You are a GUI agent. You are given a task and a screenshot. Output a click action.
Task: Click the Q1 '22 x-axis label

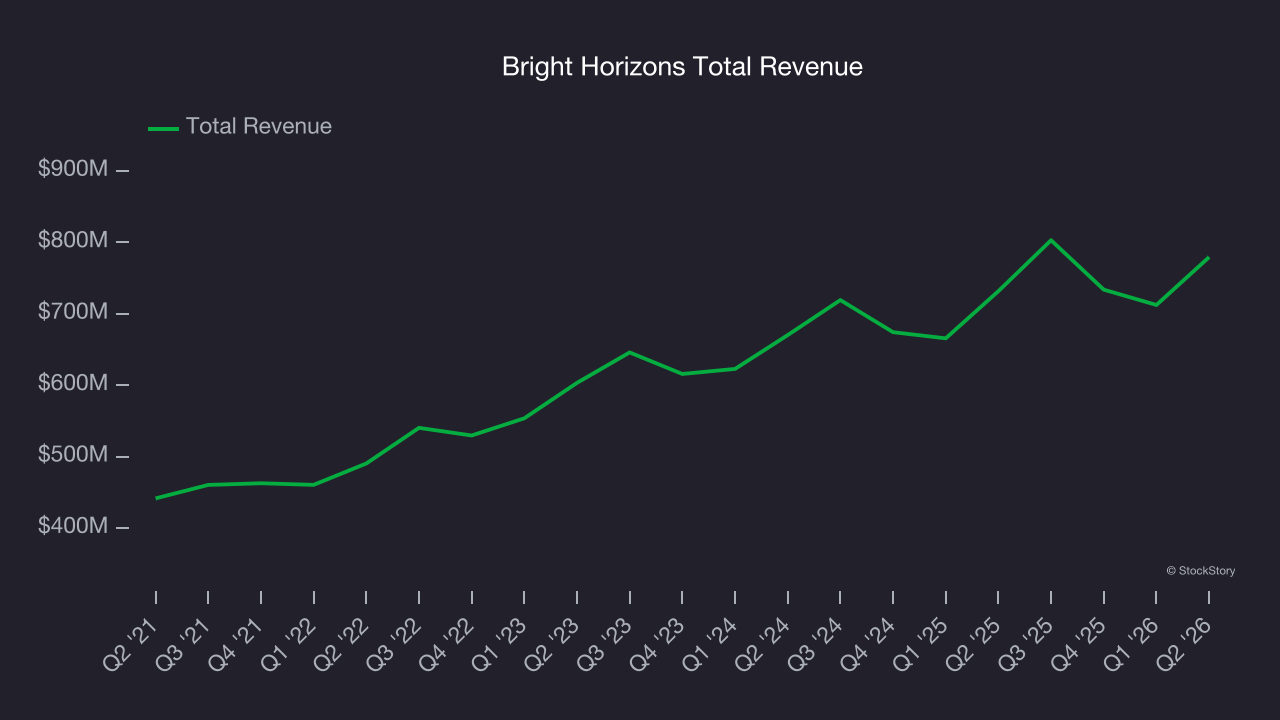[x=290, y=643]
